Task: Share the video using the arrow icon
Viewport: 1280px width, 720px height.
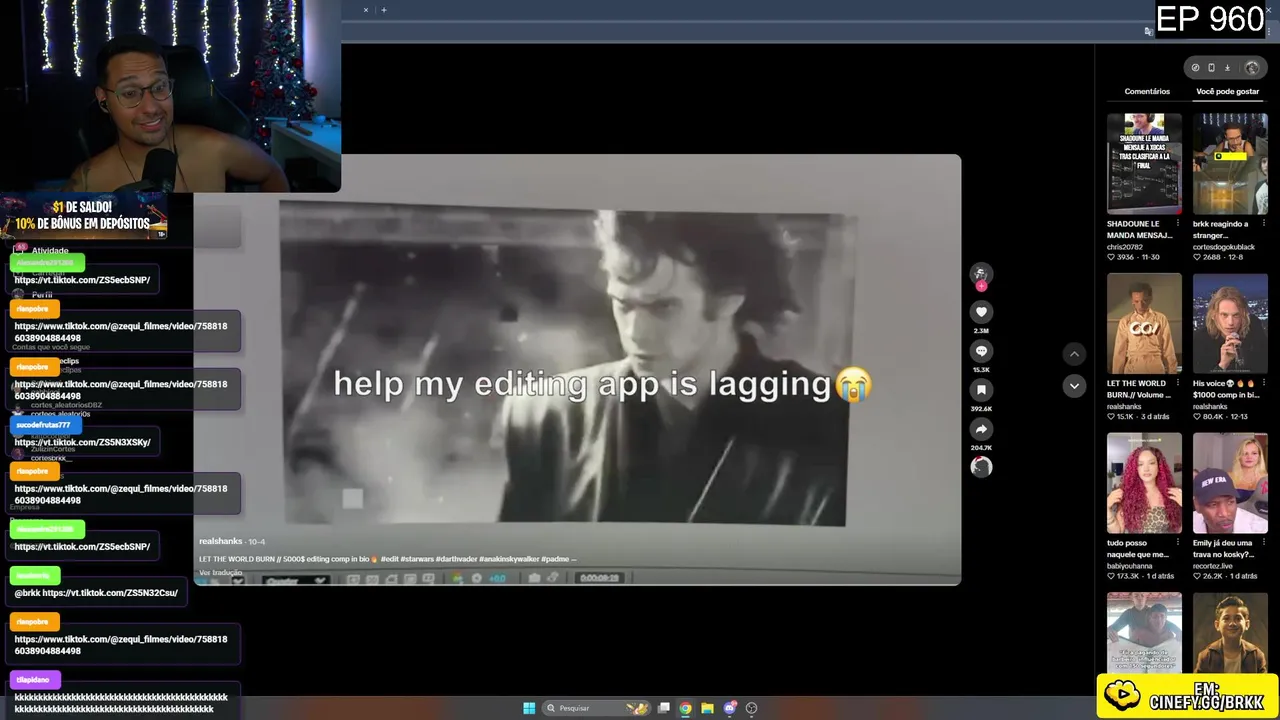Action: pyautogui.click(x=981, y=429)
